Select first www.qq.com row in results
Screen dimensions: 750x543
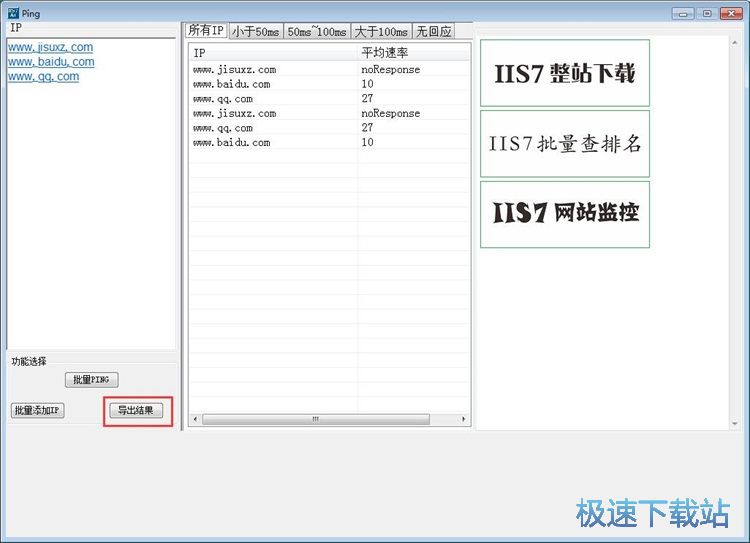point(330,99)
